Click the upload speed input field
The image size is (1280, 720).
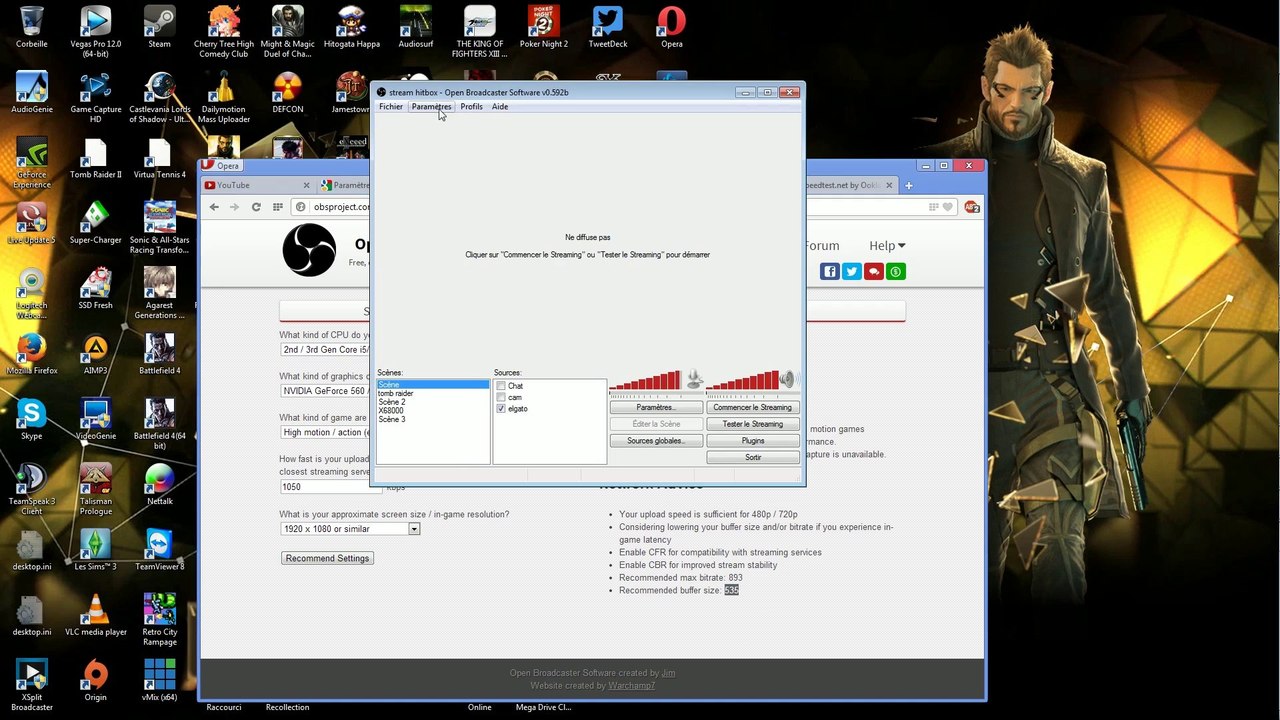click(x=331, y=487)
